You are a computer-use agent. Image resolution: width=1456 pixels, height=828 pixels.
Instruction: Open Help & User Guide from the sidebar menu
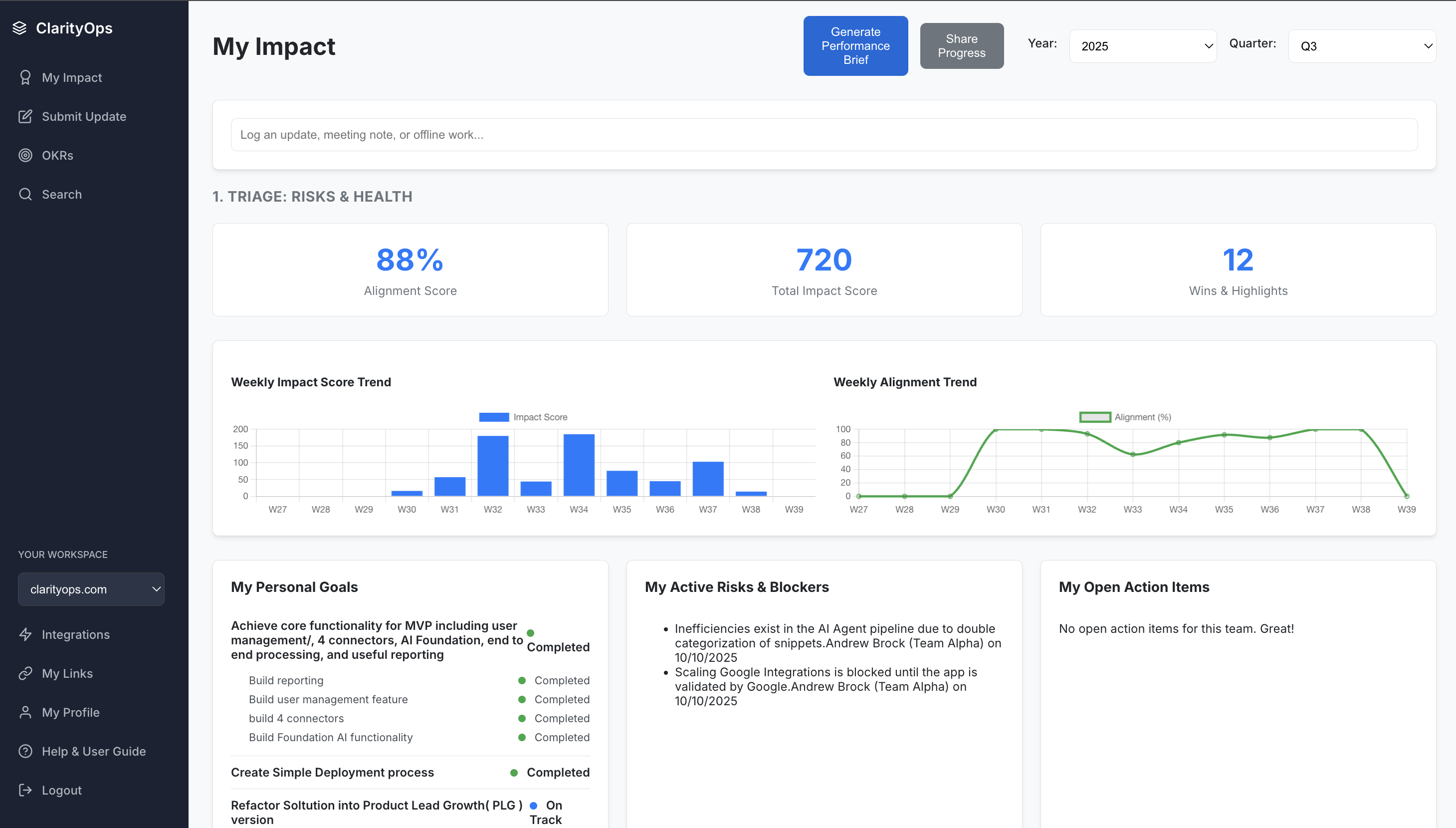click(94, 751)
